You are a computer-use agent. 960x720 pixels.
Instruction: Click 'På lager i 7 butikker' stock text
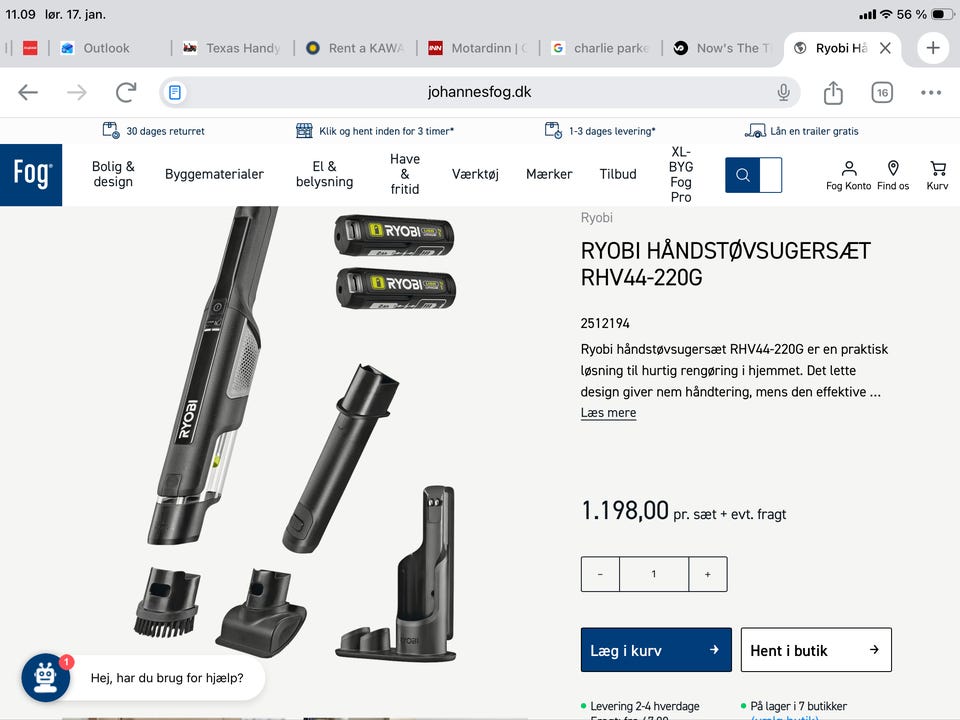pos(798,706)
